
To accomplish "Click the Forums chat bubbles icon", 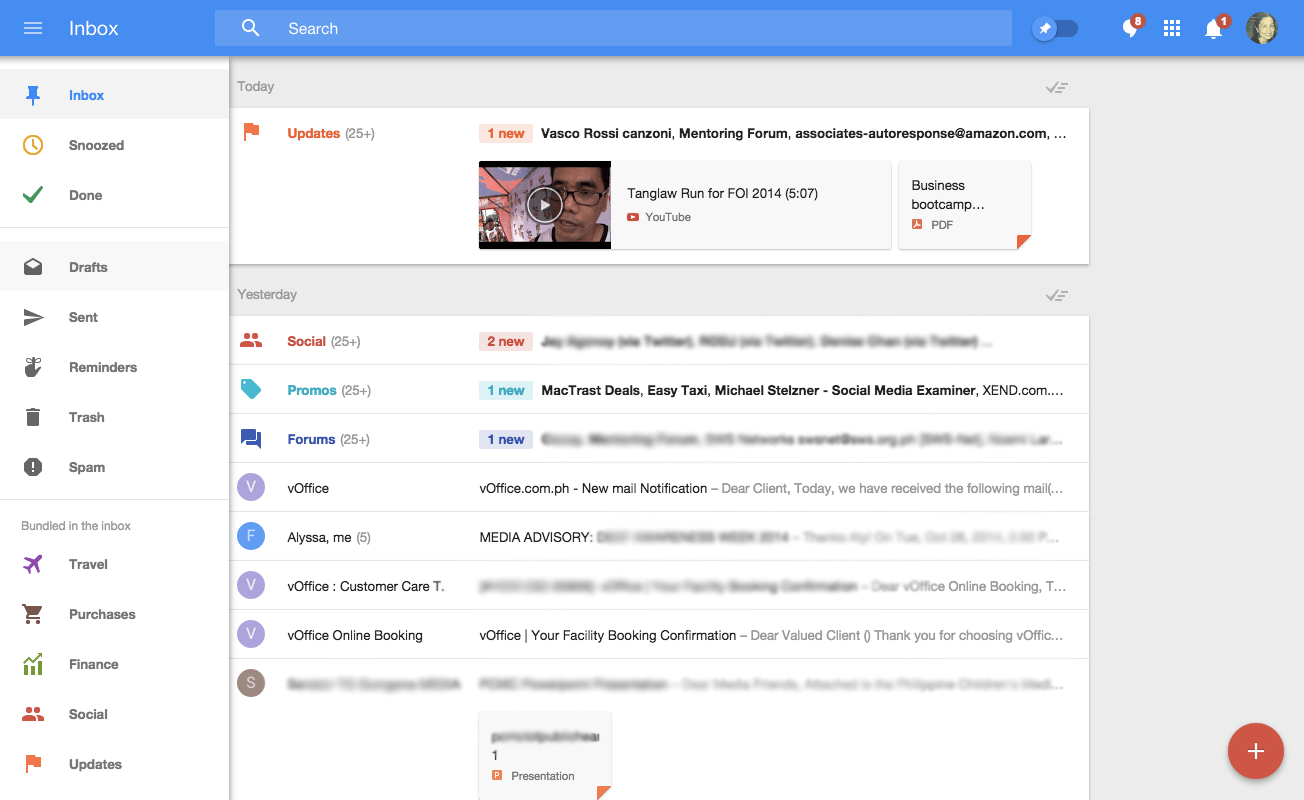I will (251, 439).
